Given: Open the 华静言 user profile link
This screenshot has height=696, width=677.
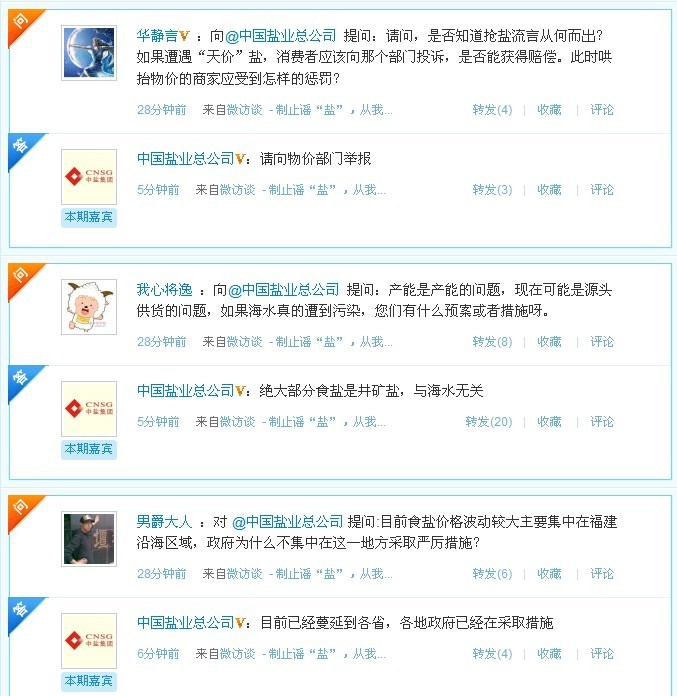Looking at the screenshot, I should 157,36.
